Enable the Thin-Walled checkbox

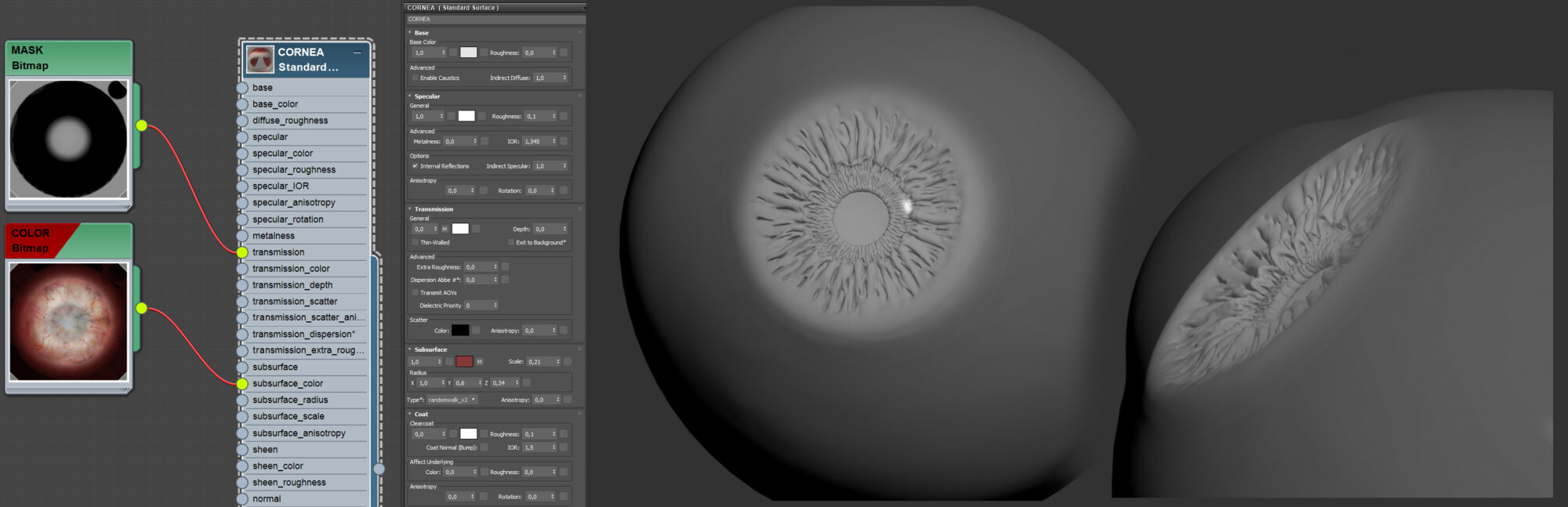pos(415,242)
